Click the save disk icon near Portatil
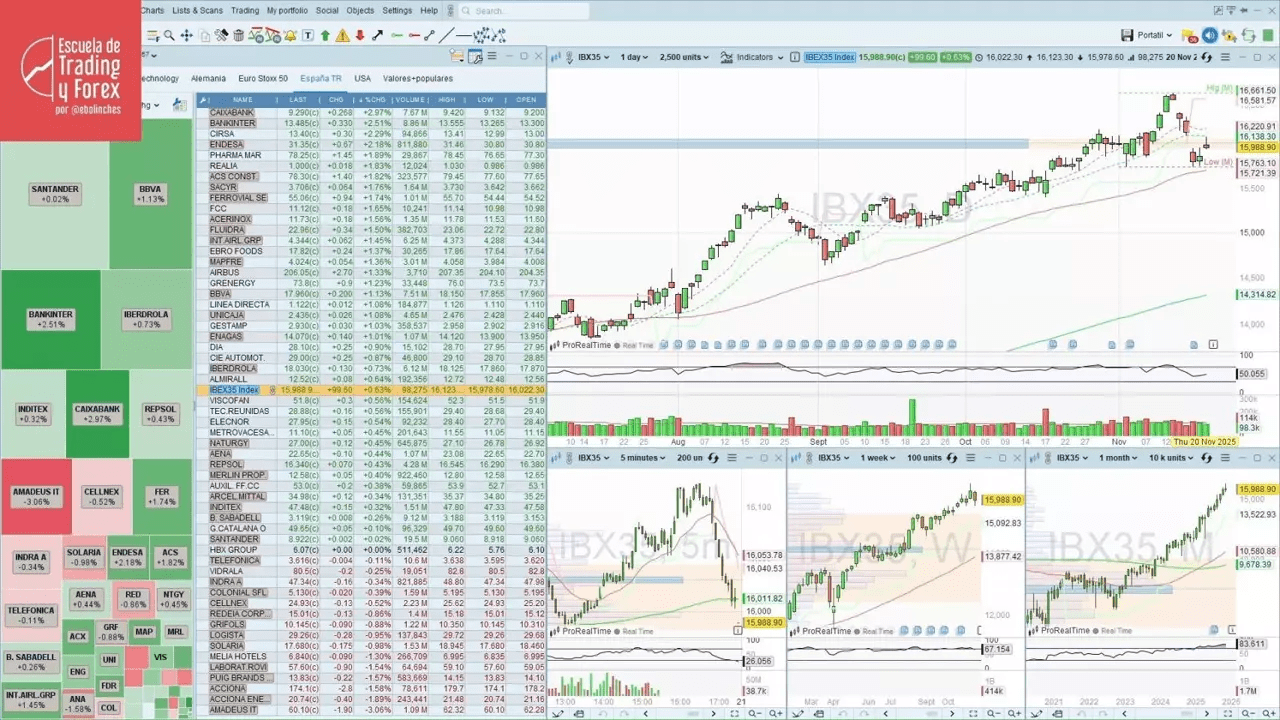This screenshot has width=1280, height=720. point(1127,35)
